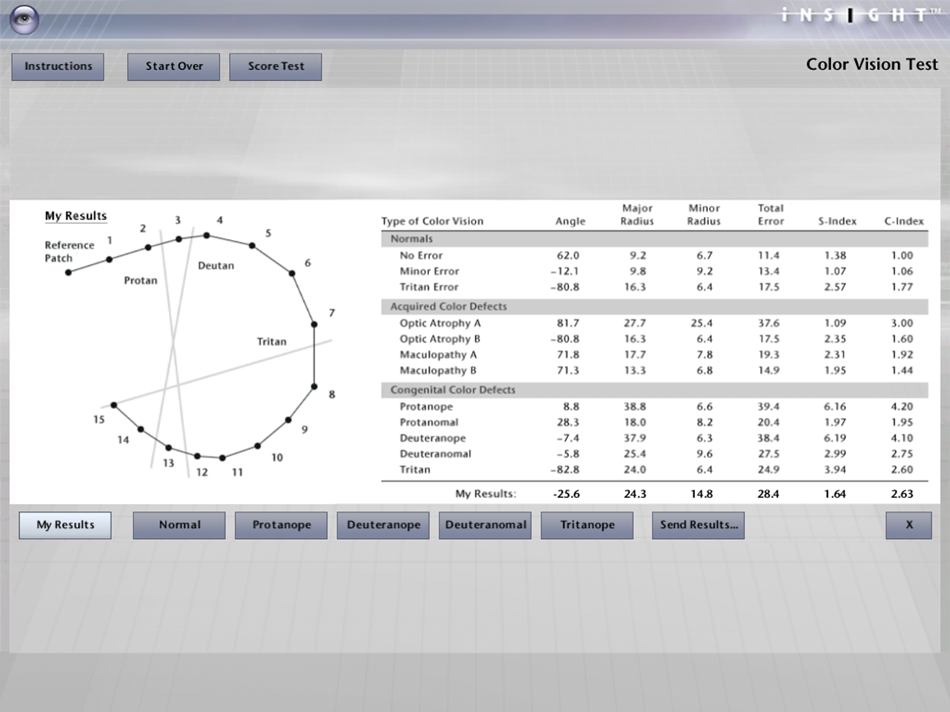Click the eye logo icon
This screenshot has width=950, height=712.
tap(24, 19)
